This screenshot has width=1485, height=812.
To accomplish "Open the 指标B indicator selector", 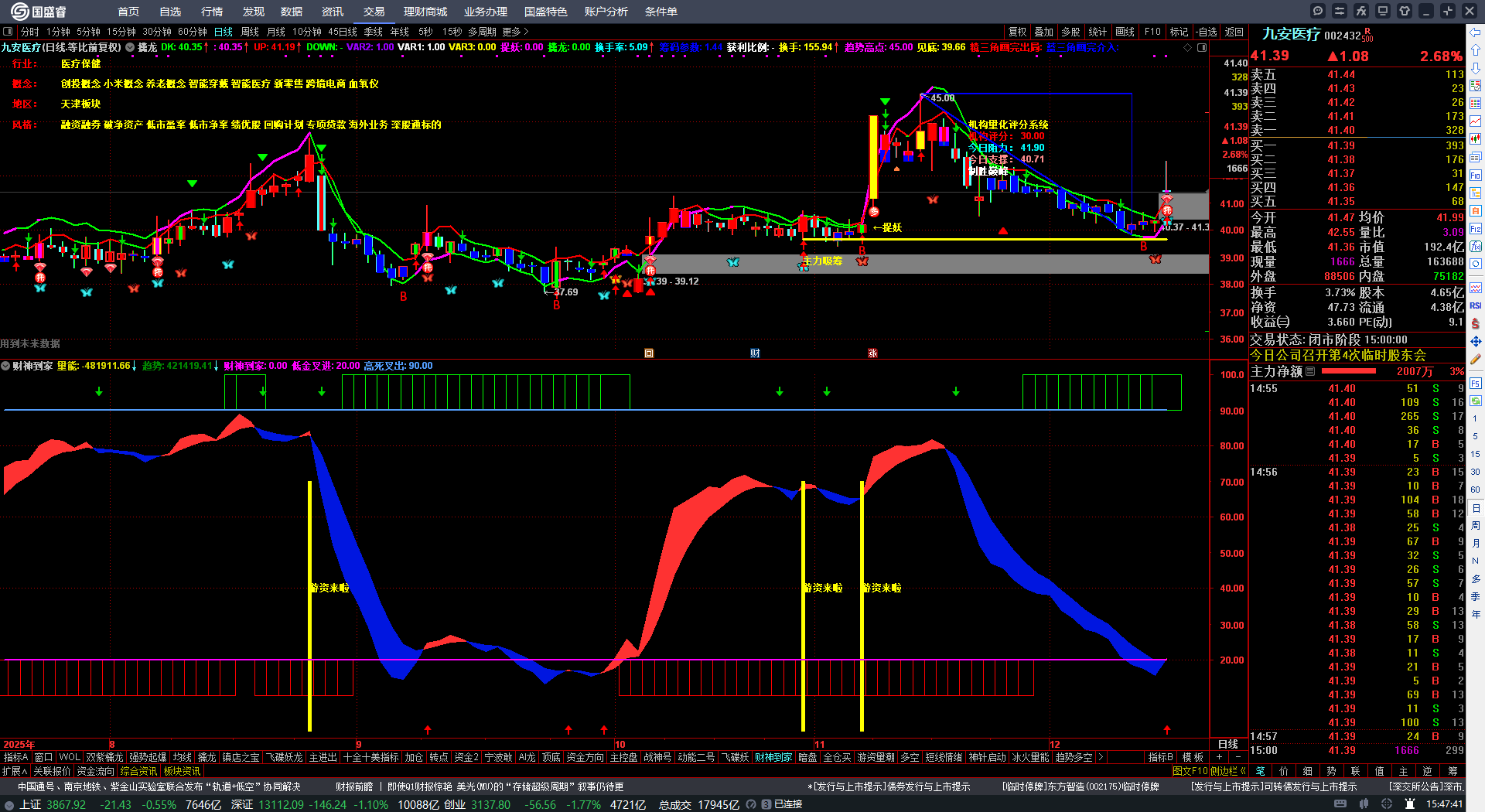I will (x=1160, y=757).
